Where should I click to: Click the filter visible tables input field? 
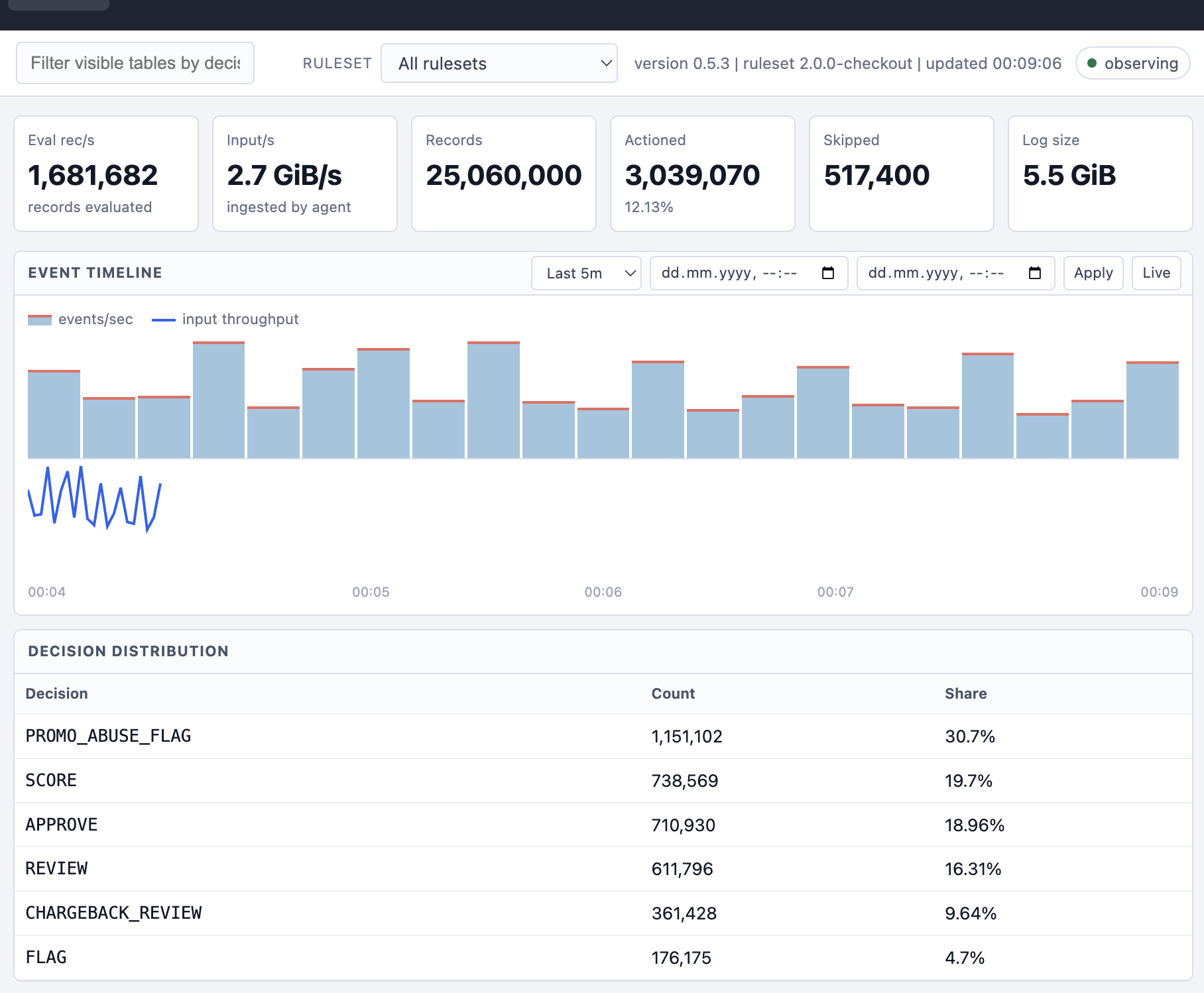point(135,63)
